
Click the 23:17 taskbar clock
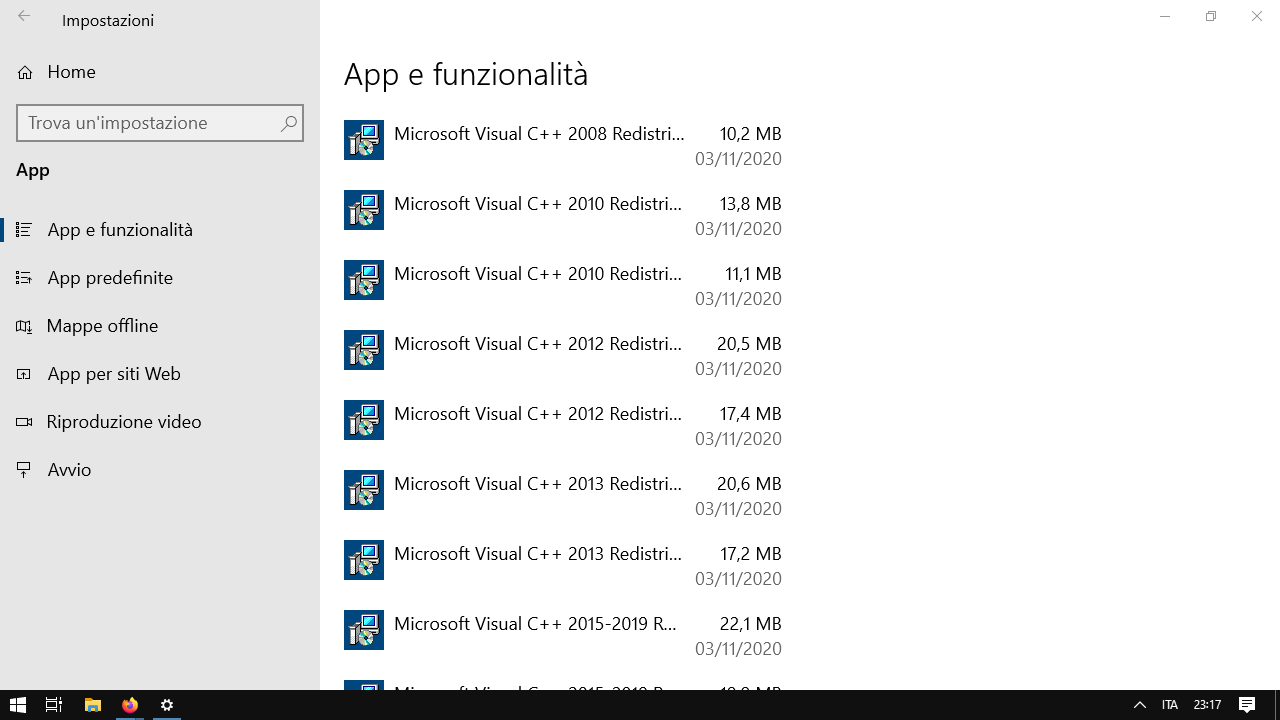point(1207,705)
